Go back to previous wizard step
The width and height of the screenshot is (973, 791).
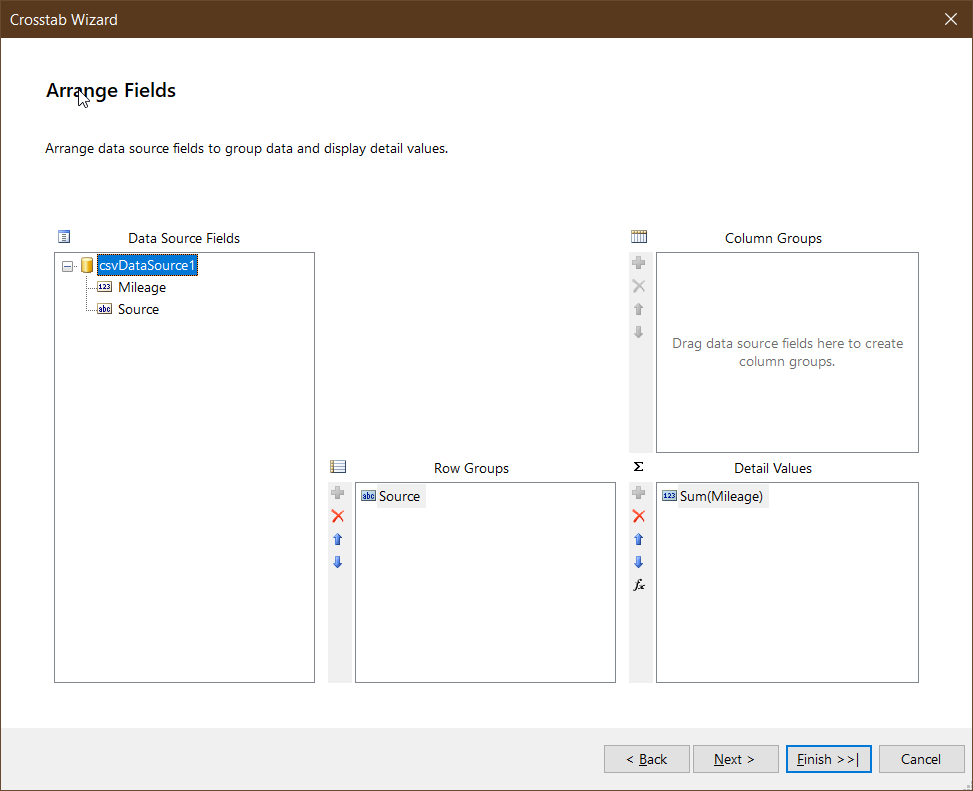[x=646, y=759]
